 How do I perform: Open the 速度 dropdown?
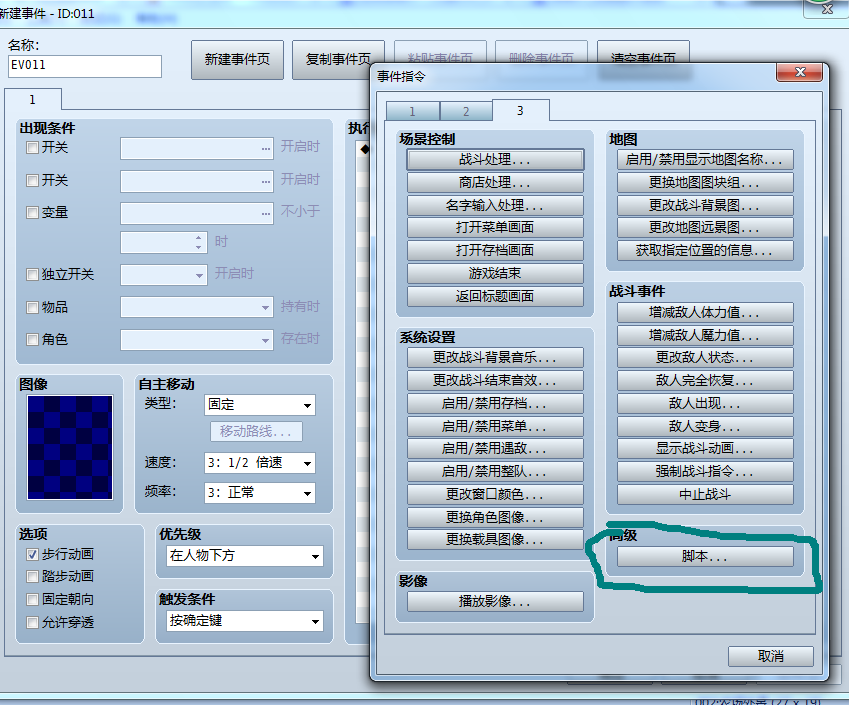(x=260, y=463)
